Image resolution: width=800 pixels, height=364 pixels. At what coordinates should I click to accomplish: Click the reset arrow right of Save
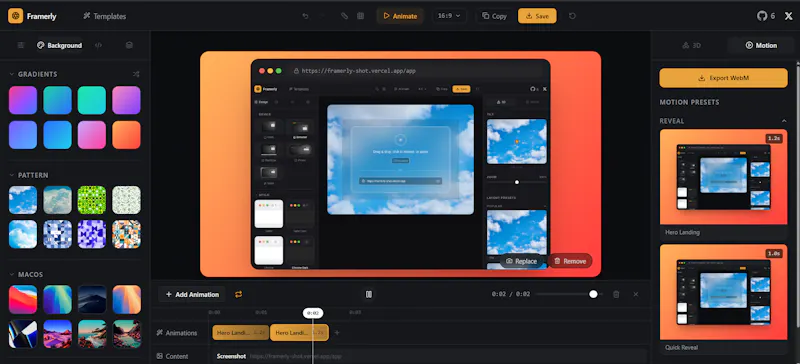(x=572, y=16)
